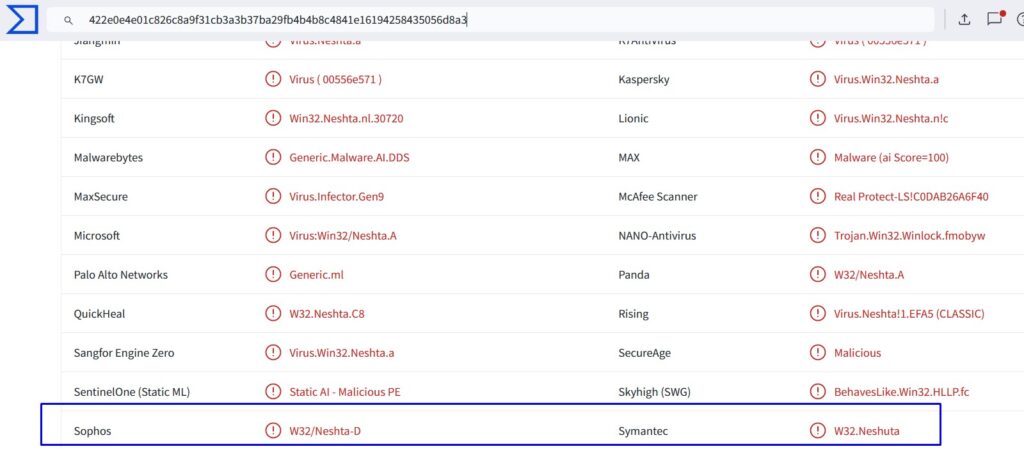Viewport: 1024px width, 449px height.
Task: Focus the hash search field
Action: 490,20
